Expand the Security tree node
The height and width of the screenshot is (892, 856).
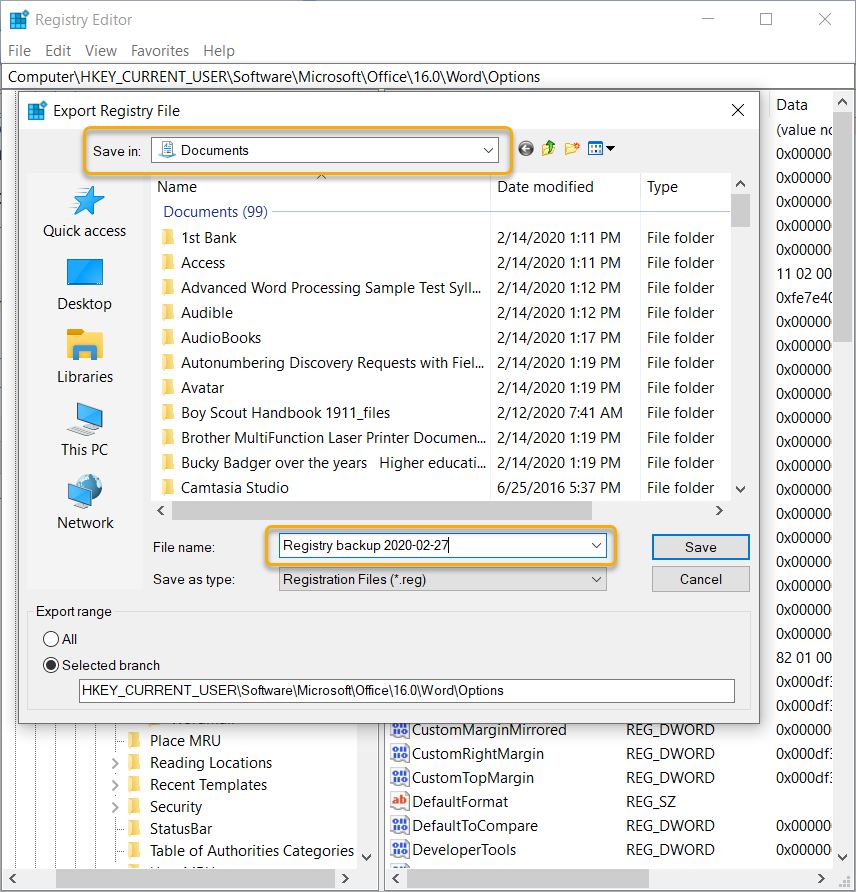tap(115, 807)
